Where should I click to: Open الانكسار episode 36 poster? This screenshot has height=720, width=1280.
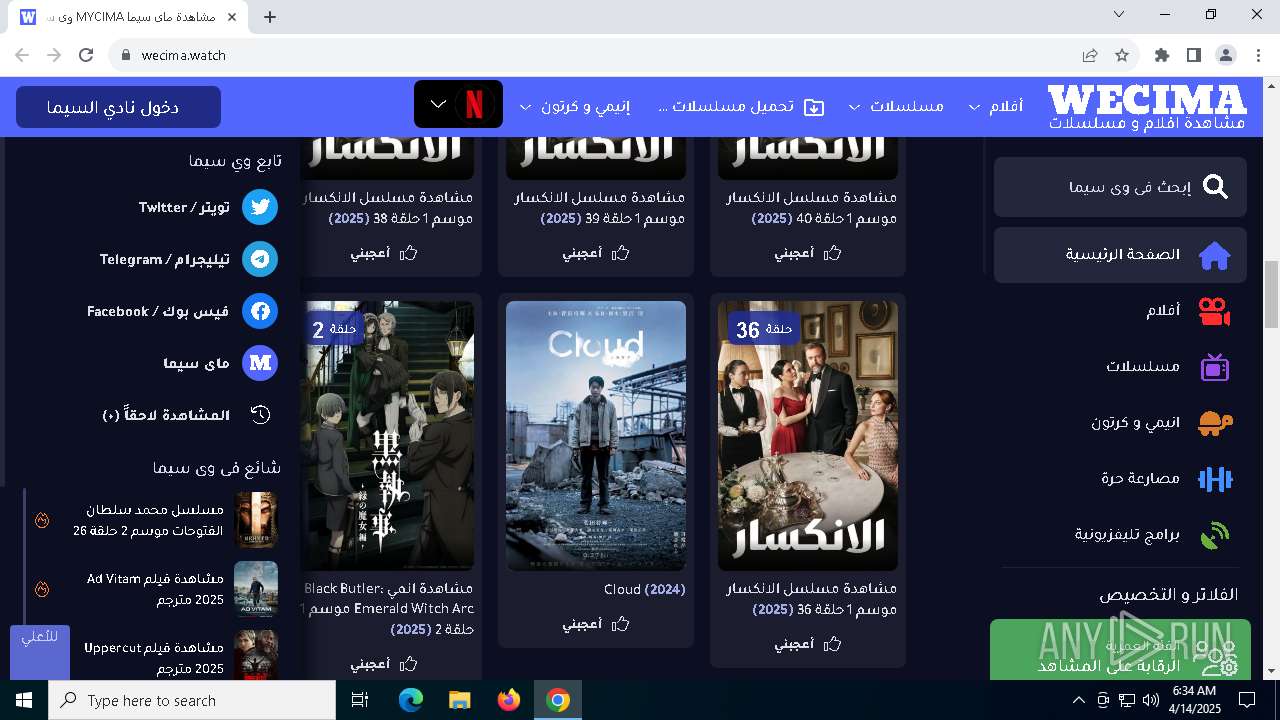coord(808,436)
